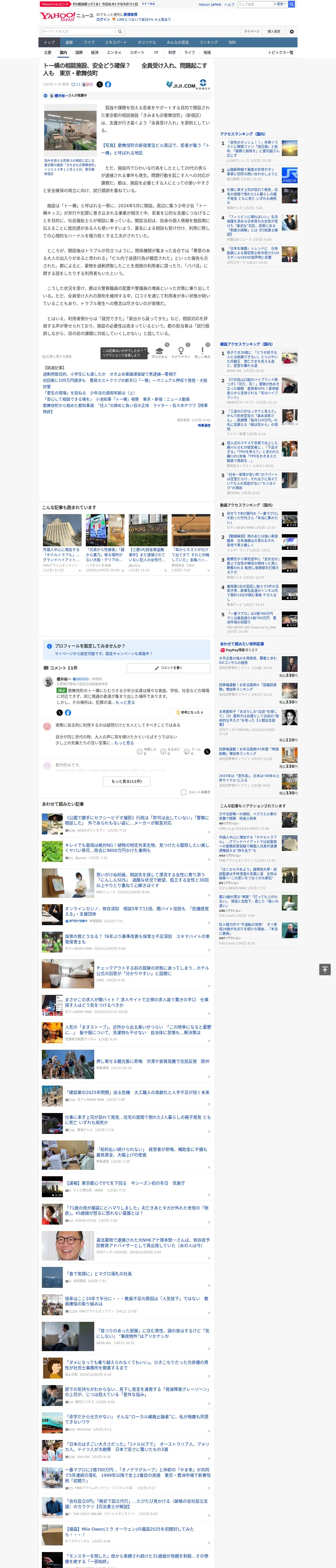Click the scroll-to-top arrow button
This screenshot has width=336, height=1568.
tap(325, 970)
